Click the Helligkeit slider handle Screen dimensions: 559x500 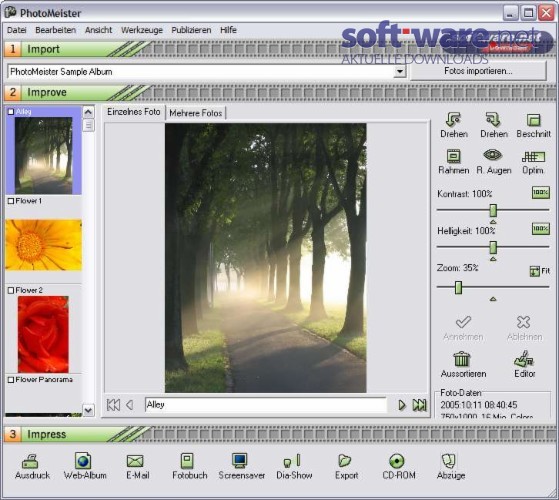pyautogui.click(x=493, y=247)
